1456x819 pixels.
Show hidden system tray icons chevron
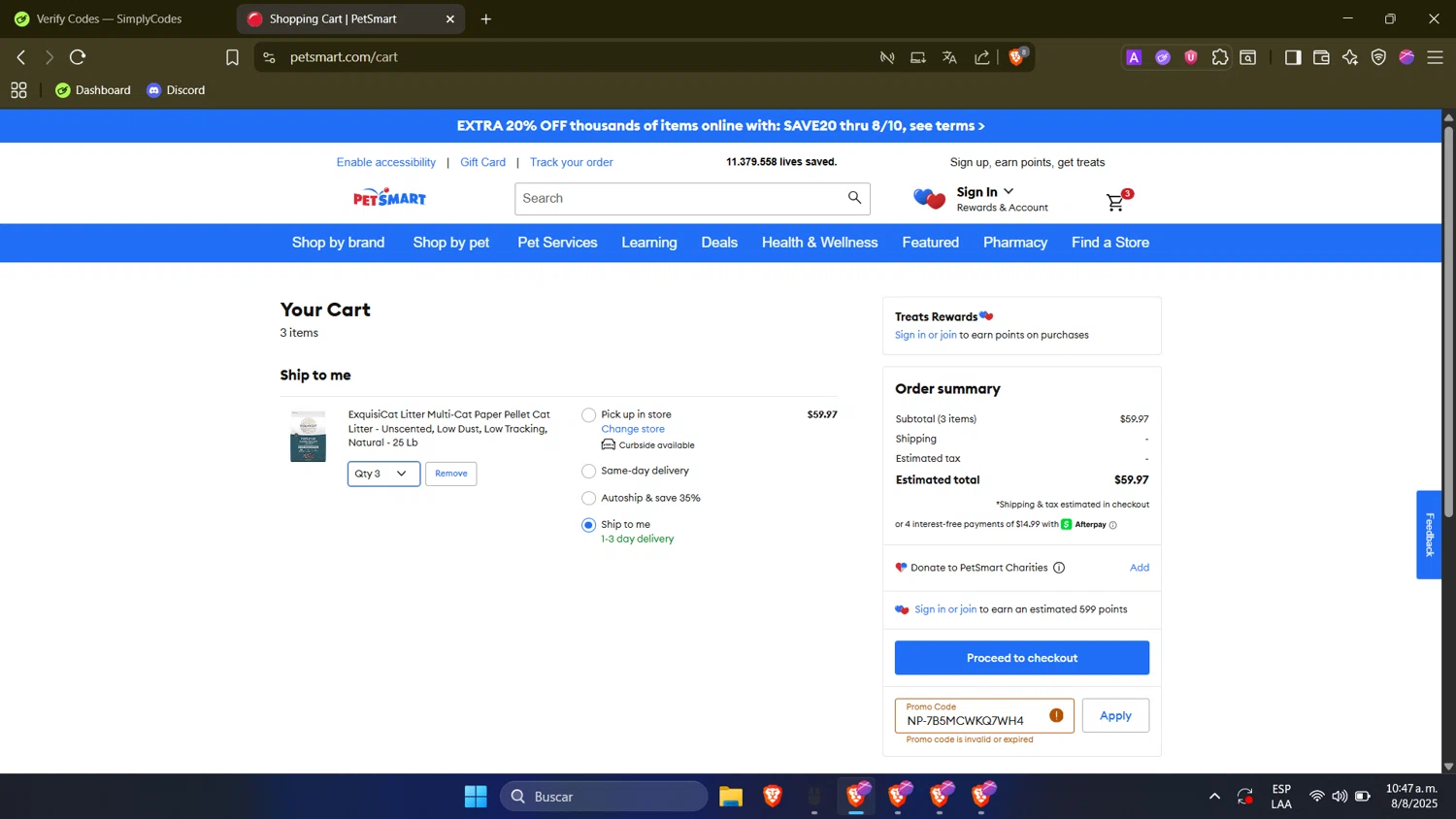pos(1214,796)
